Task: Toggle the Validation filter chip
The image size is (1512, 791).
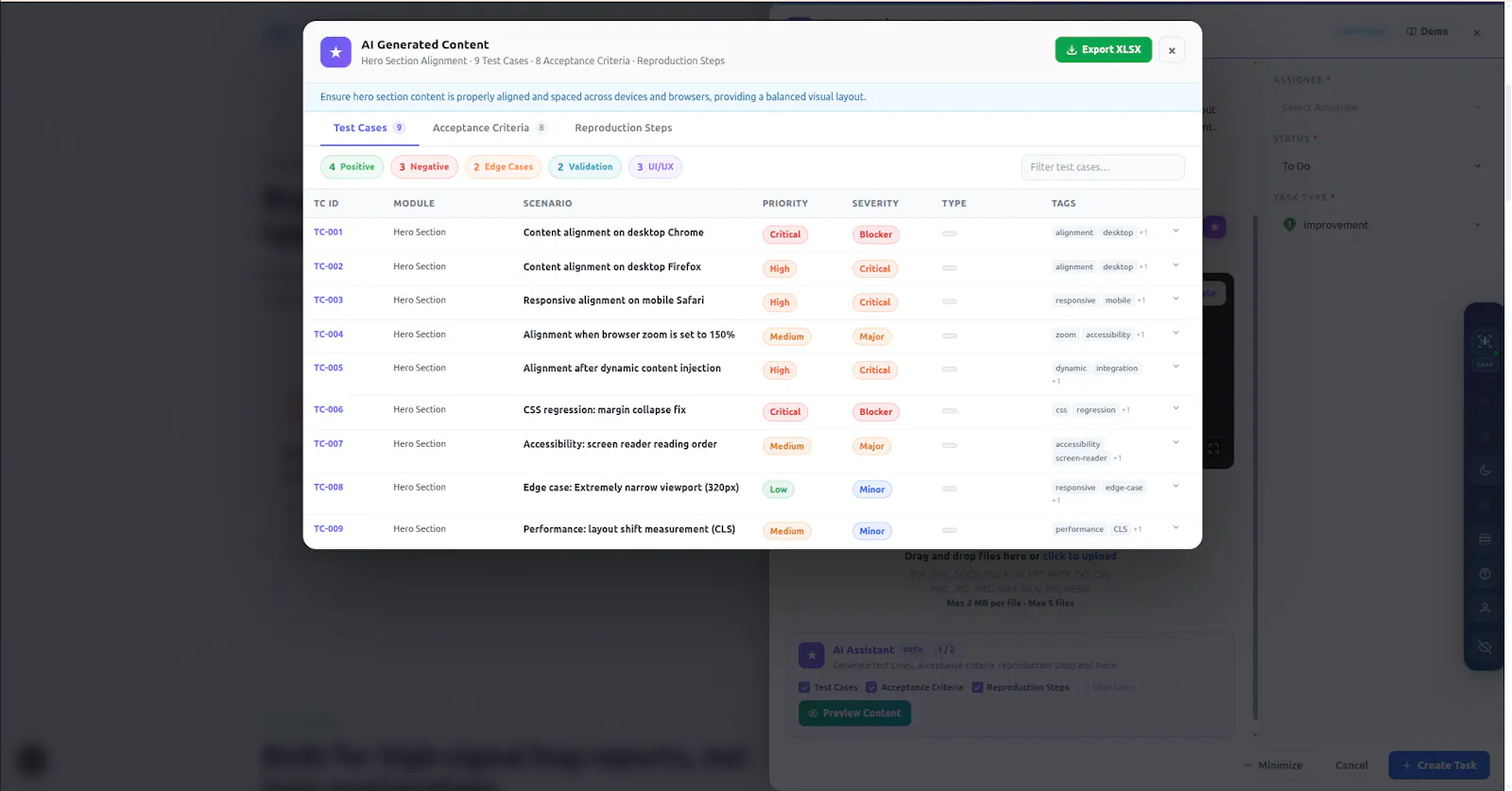Action: [585, 167]
